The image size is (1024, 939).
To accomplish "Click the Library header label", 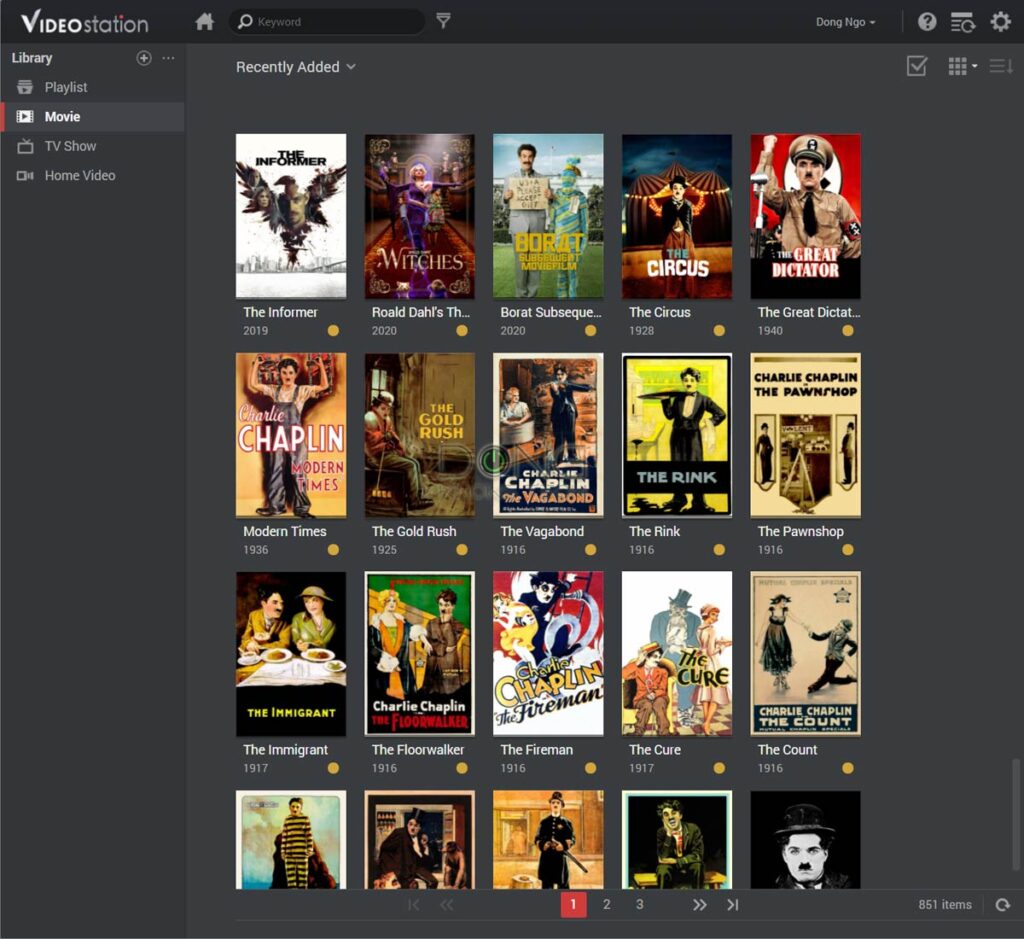I will (32, 58).
